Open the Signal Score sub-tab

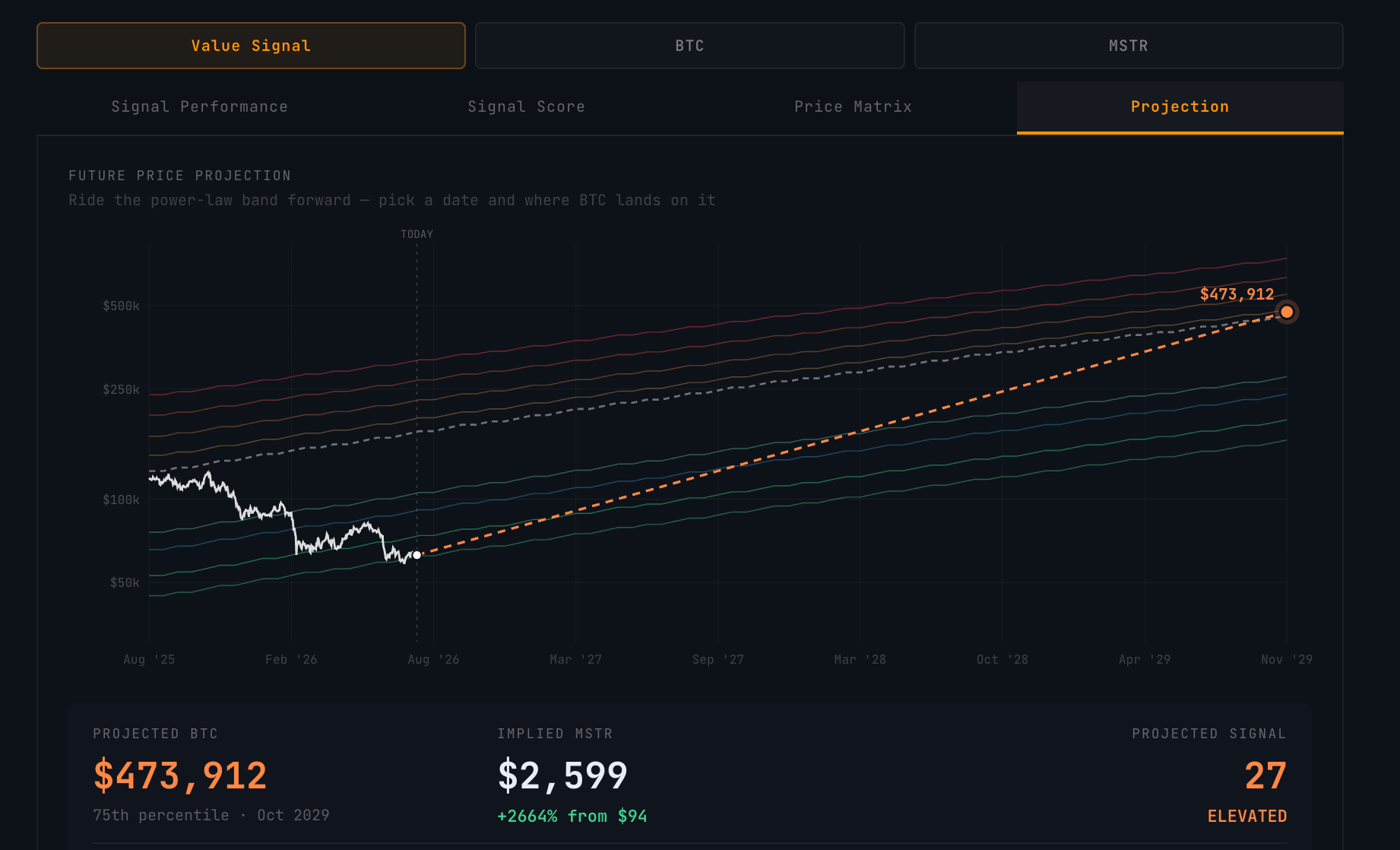pyautogui.click(x=527, y=107)
